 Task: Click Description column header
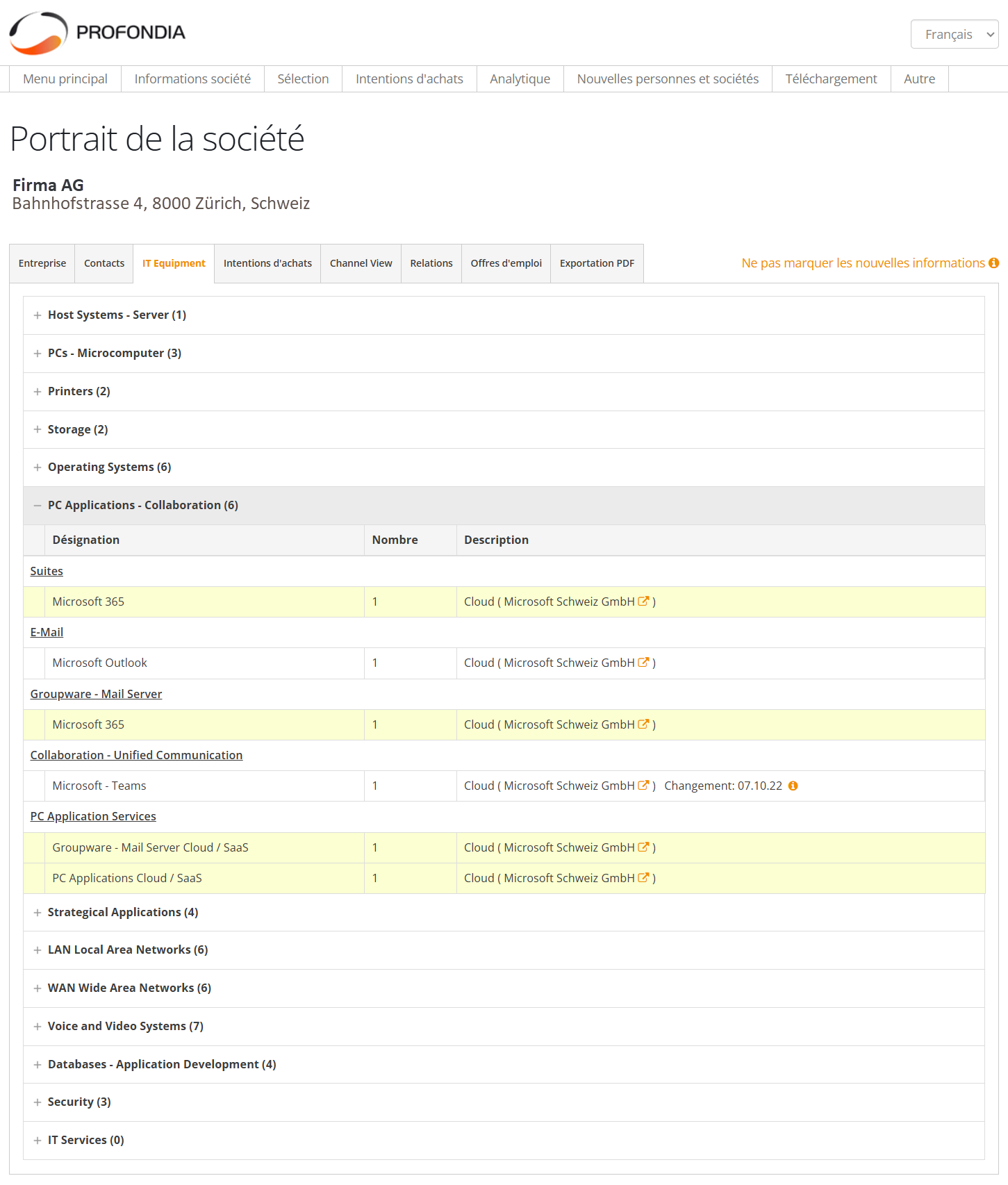click(720, 540)
